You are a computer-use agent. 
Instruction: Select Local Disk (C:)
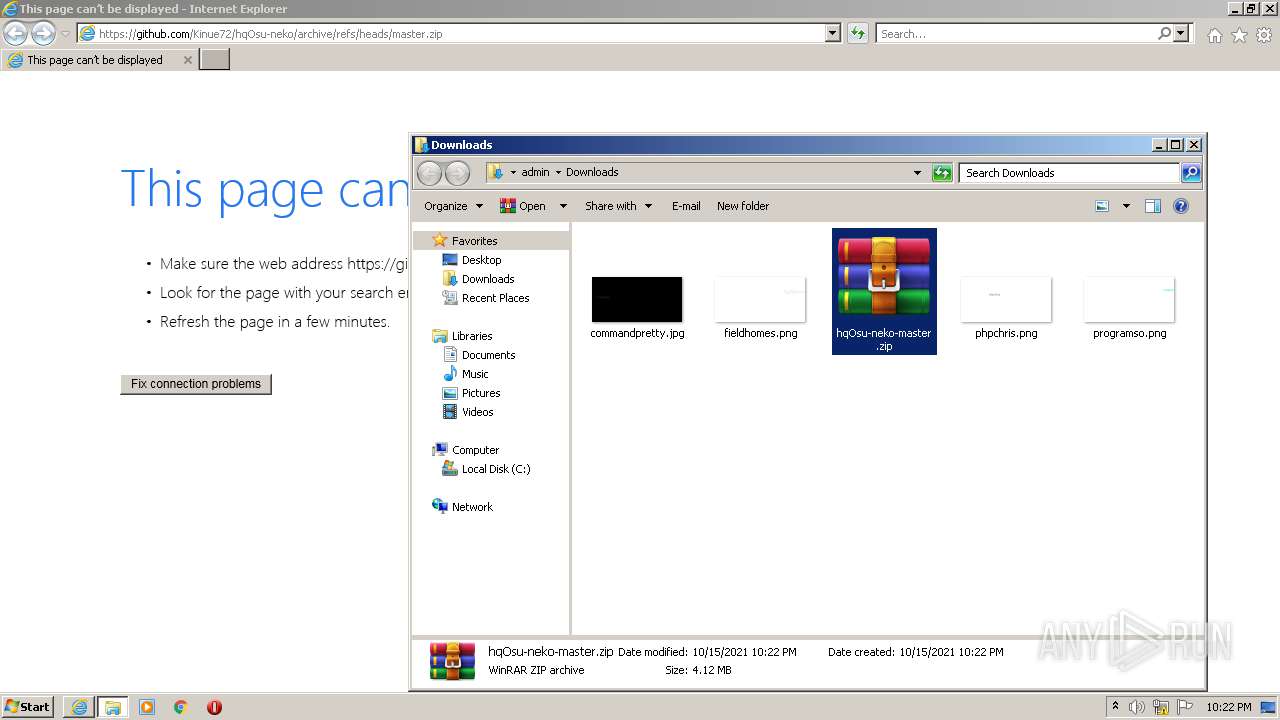496,469
